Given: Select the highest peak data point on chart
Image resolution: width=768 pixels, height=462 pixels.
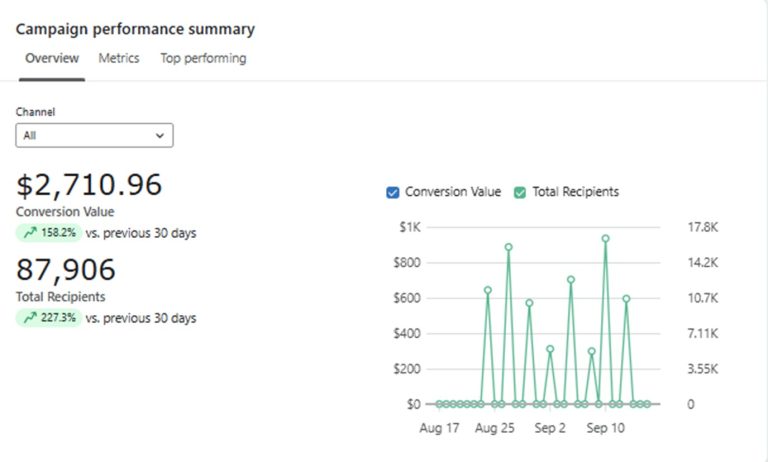Looking at the screenshot, I should [605, 238].
